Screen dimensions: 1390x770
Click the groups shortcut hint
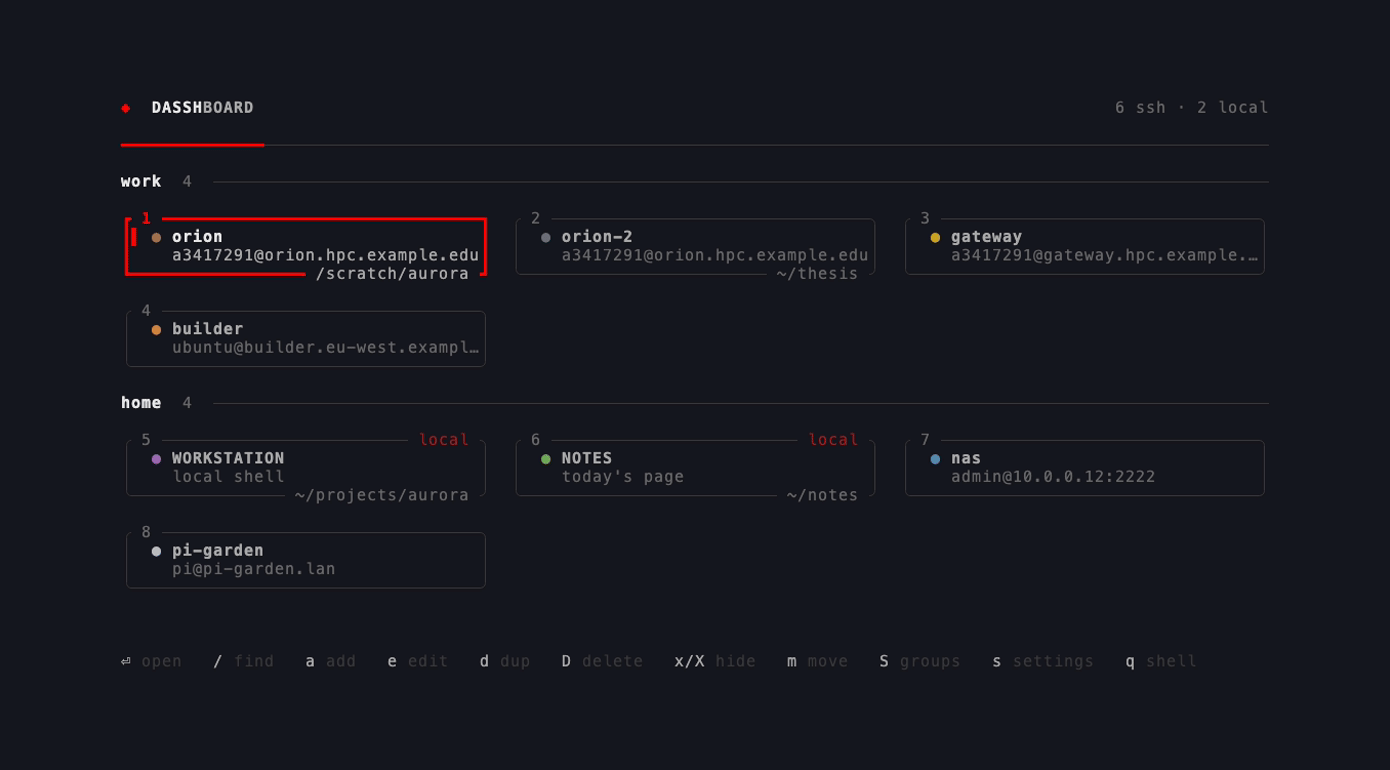(x=920, y=661)
